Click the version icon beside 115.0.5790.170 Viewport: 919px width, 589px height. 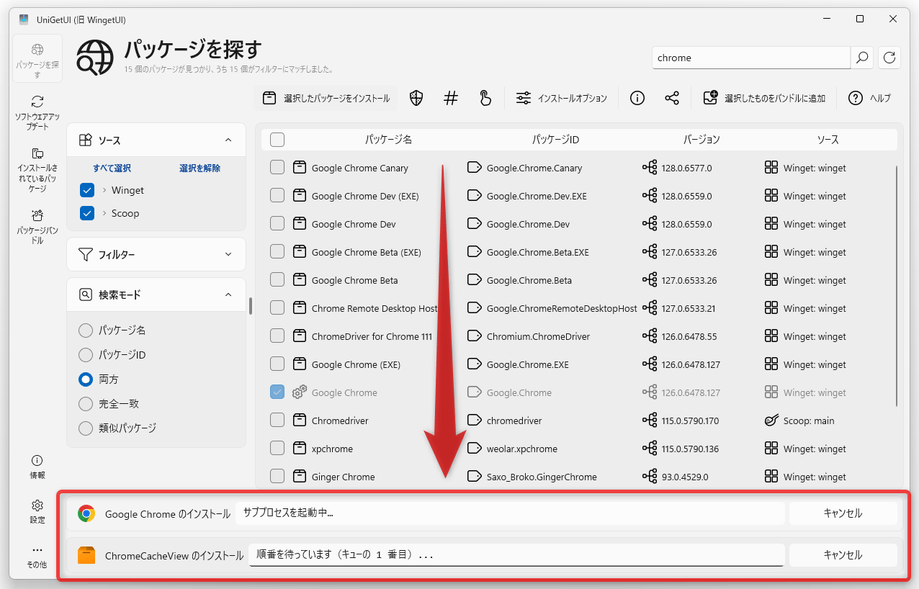point(649,420)
